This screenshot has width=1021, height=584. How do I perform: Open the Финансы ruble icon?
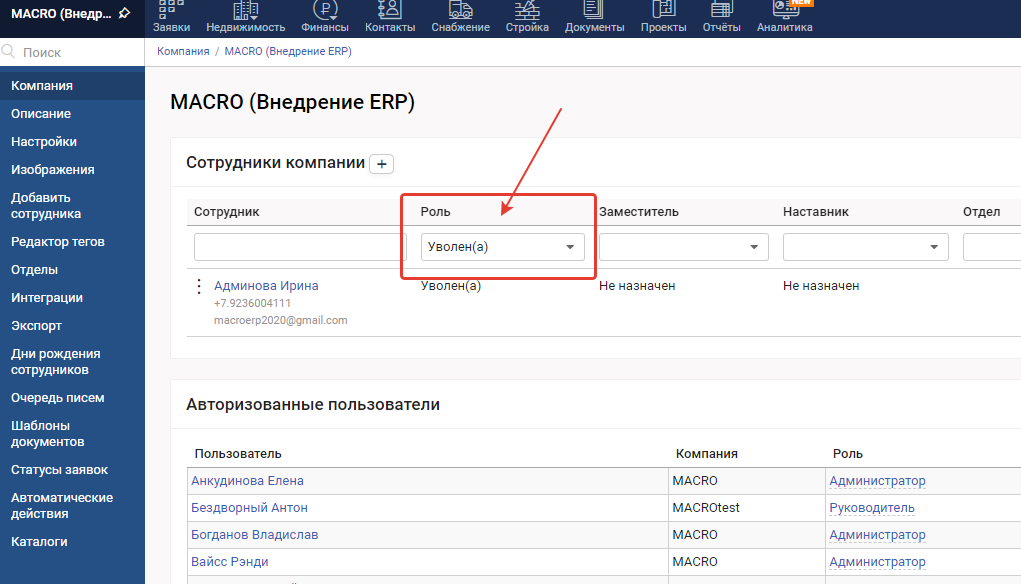(x=325, y=10)
